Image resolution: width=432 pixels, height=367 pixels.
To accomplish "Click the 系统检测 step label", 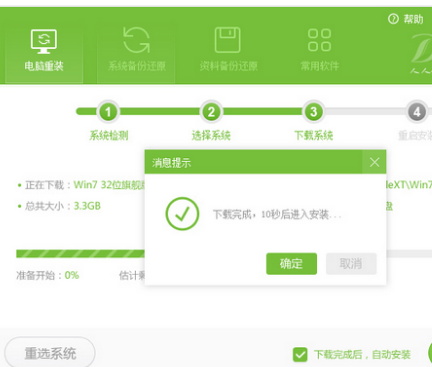I will pos(108,135).
